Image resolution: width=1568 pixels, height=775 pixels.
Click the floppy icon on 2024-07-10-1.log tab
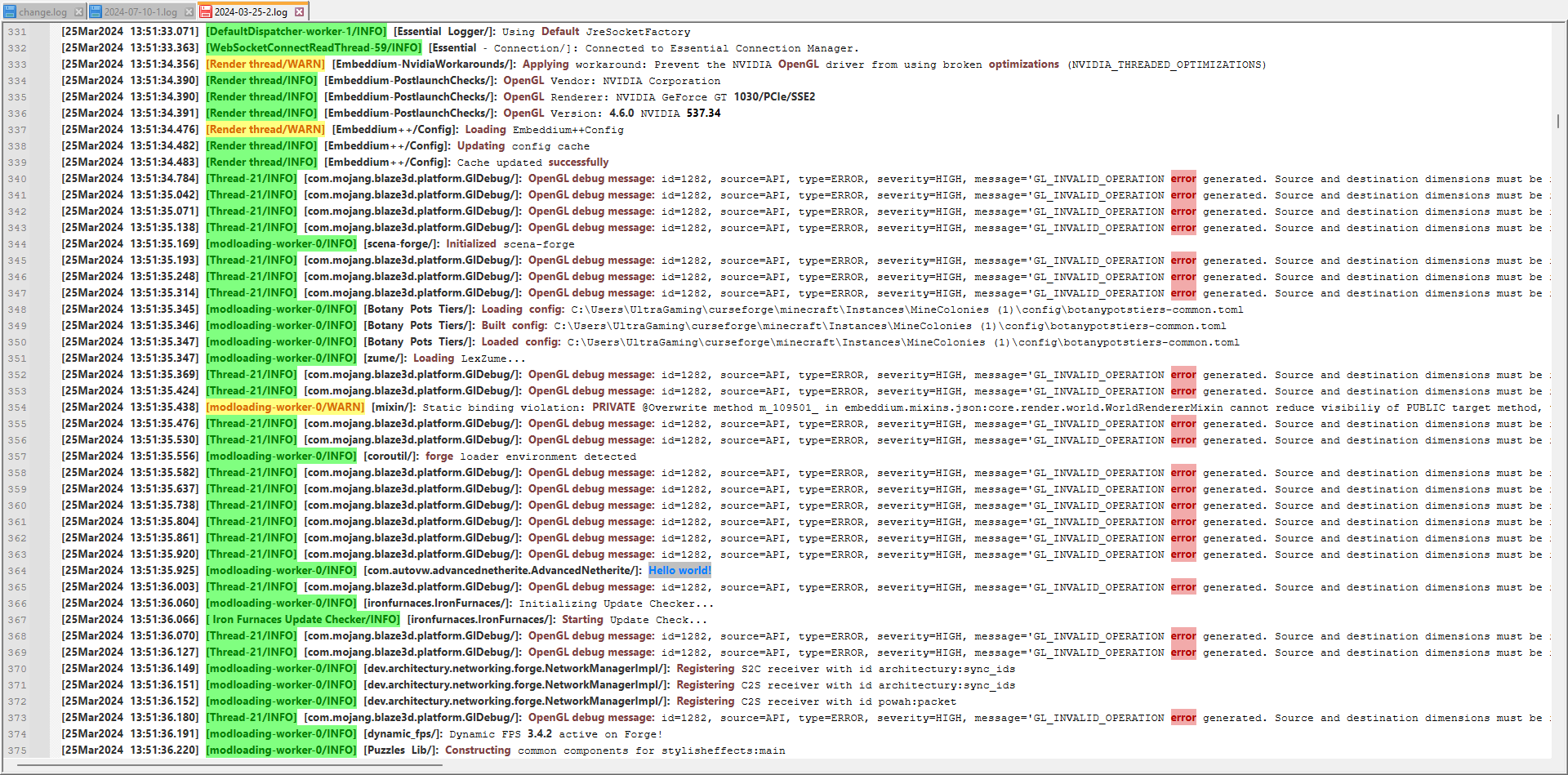coord(96,12)
